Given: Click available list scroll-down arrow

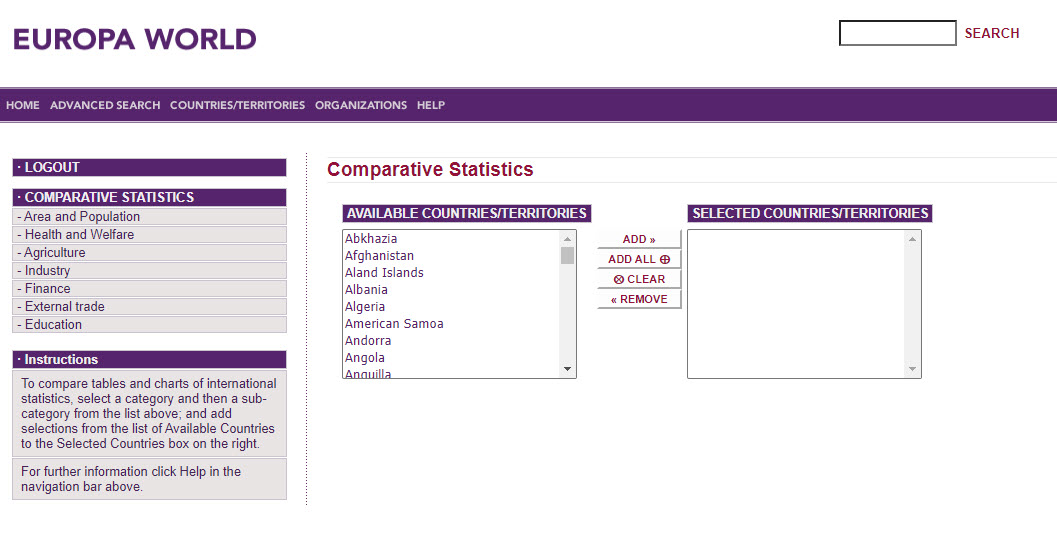Looking at the screenshot, I should click(568, 369).
